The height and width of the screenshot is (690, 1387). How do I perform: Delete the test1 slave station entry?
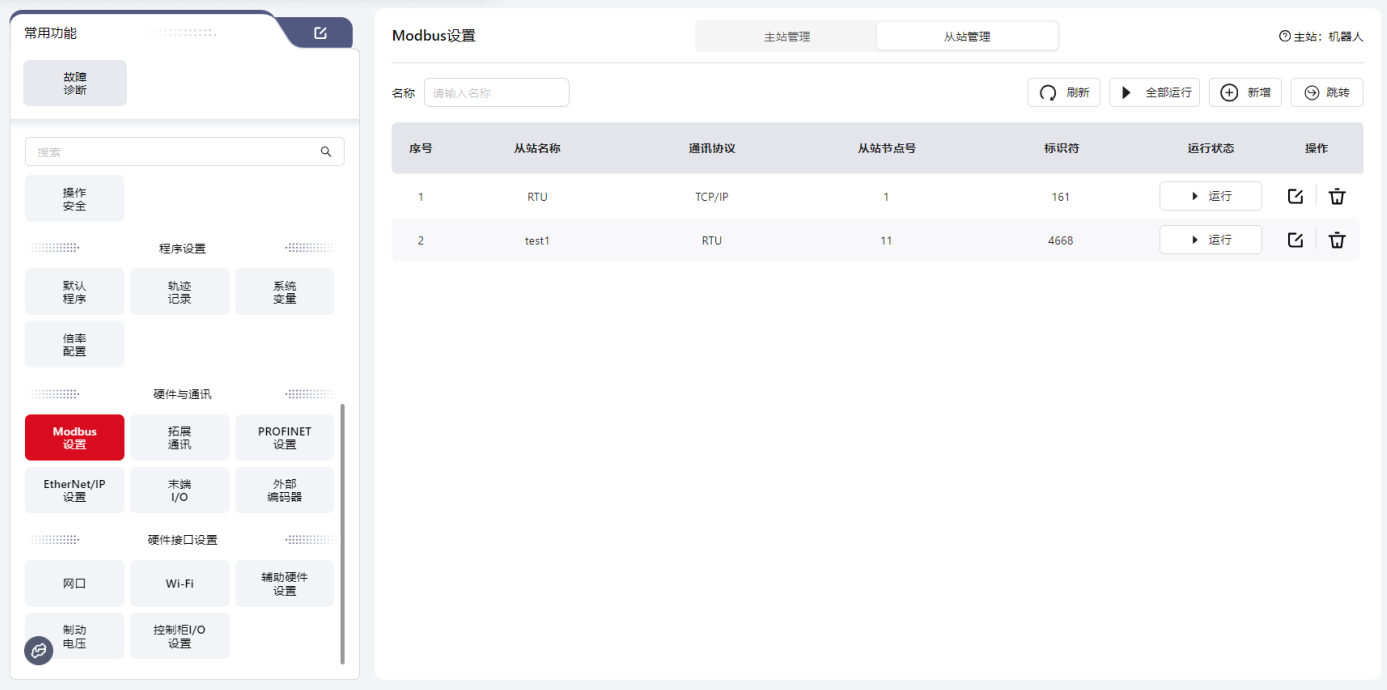1337,240
